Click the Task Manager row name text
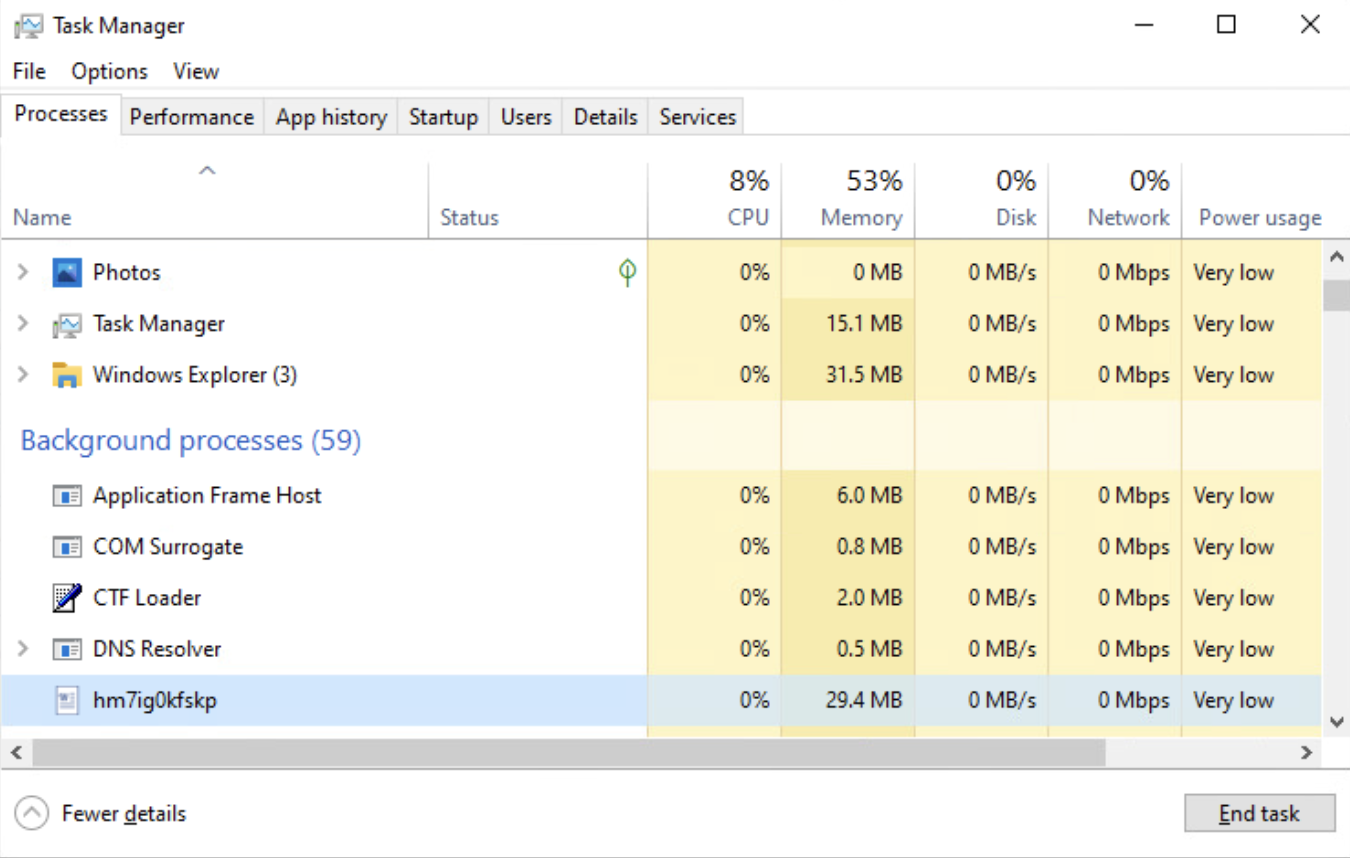 [159, 324]
